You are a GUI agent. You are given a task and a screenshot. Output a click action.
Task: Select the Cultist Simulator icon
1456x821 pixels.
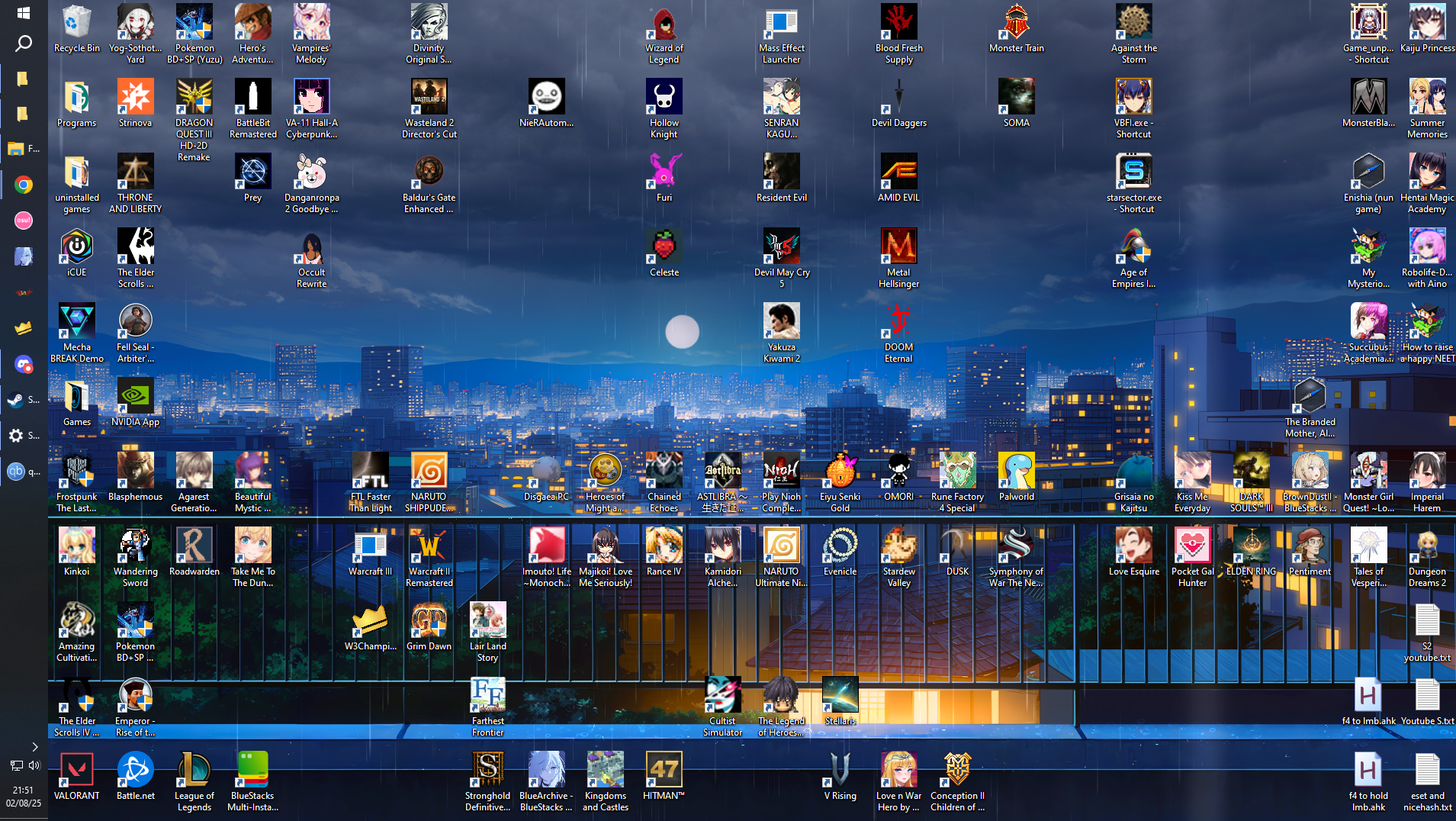[722, 707]
